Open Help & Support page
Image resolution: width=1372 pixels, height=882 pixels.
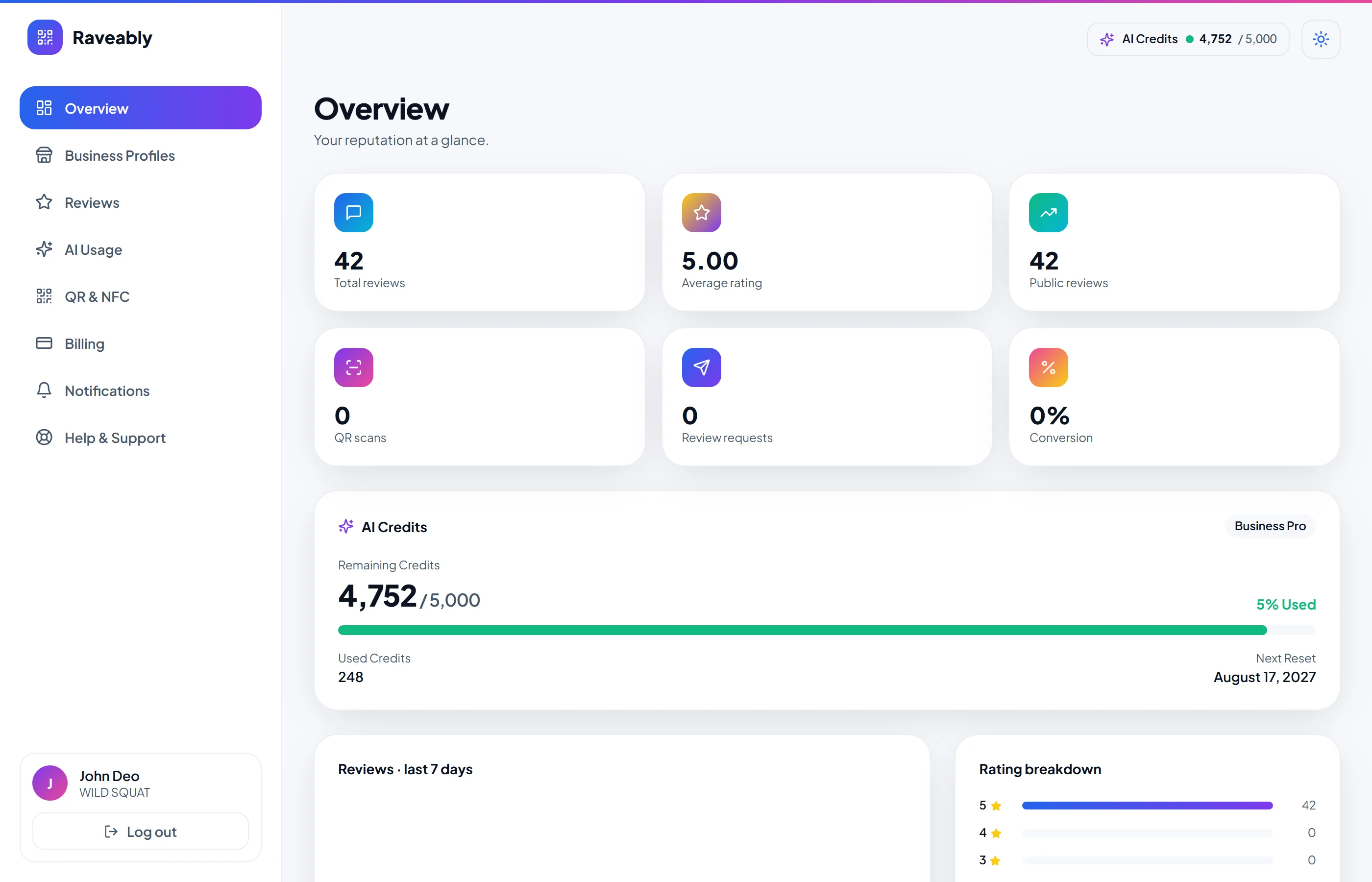coord(140,437)
